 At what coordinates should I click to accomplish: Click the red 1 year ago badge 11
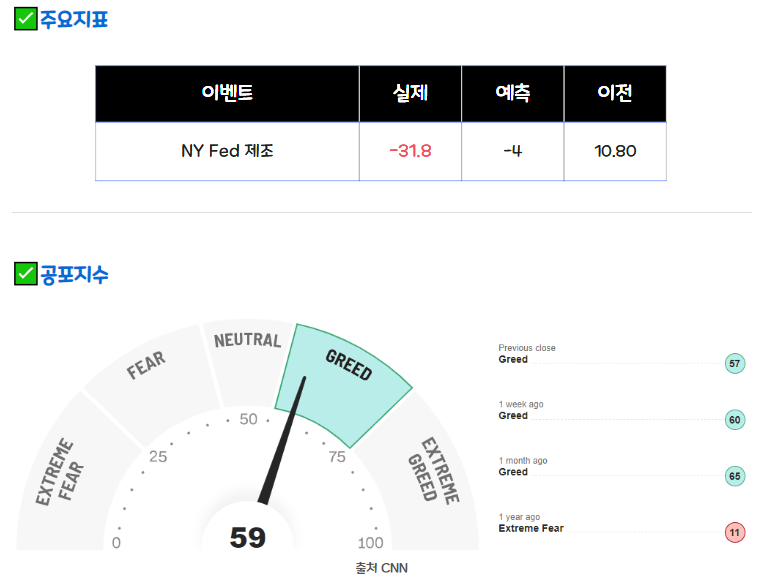735,532
